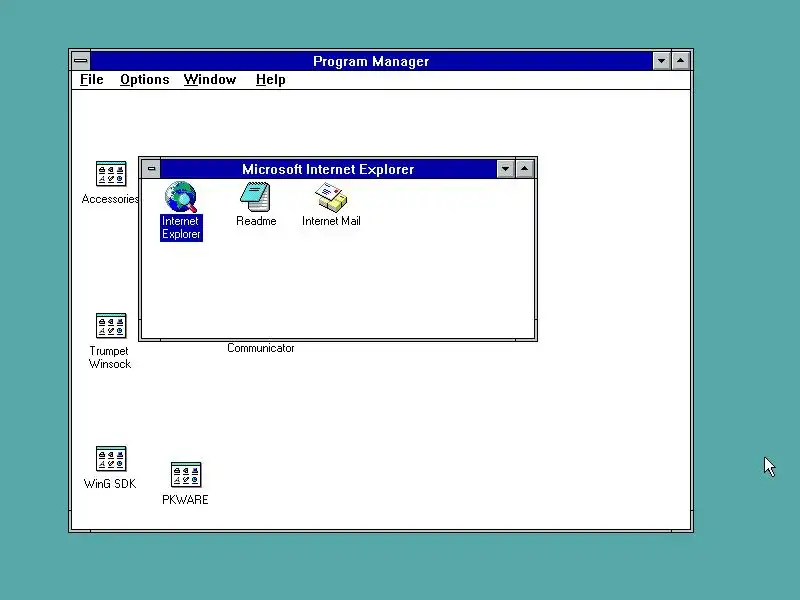Image resolution: width=800 pixels, height=600 pixels.
Task: Open Program Manager control menu box
Action: (x=81, y=61)
